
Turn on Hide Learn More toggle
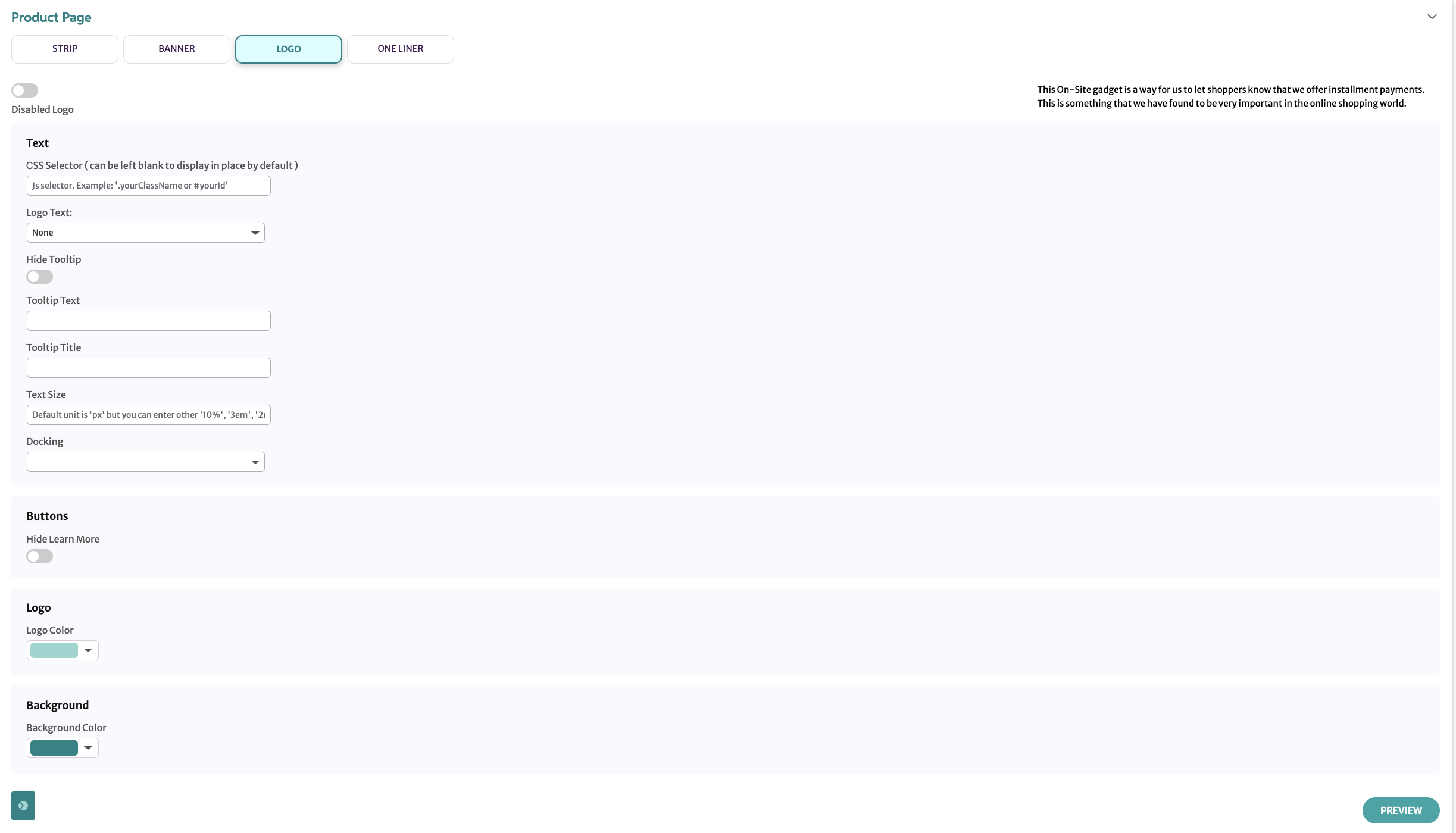point(39,556)
